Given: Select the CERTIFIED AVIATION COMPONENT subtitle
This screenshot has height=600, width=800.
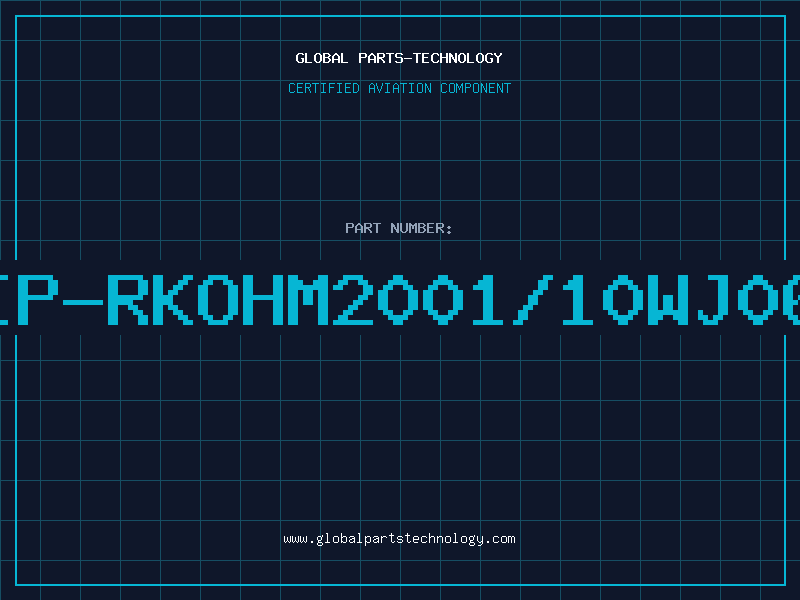Looking at the screenshot, I should click(x=399, y=88).
